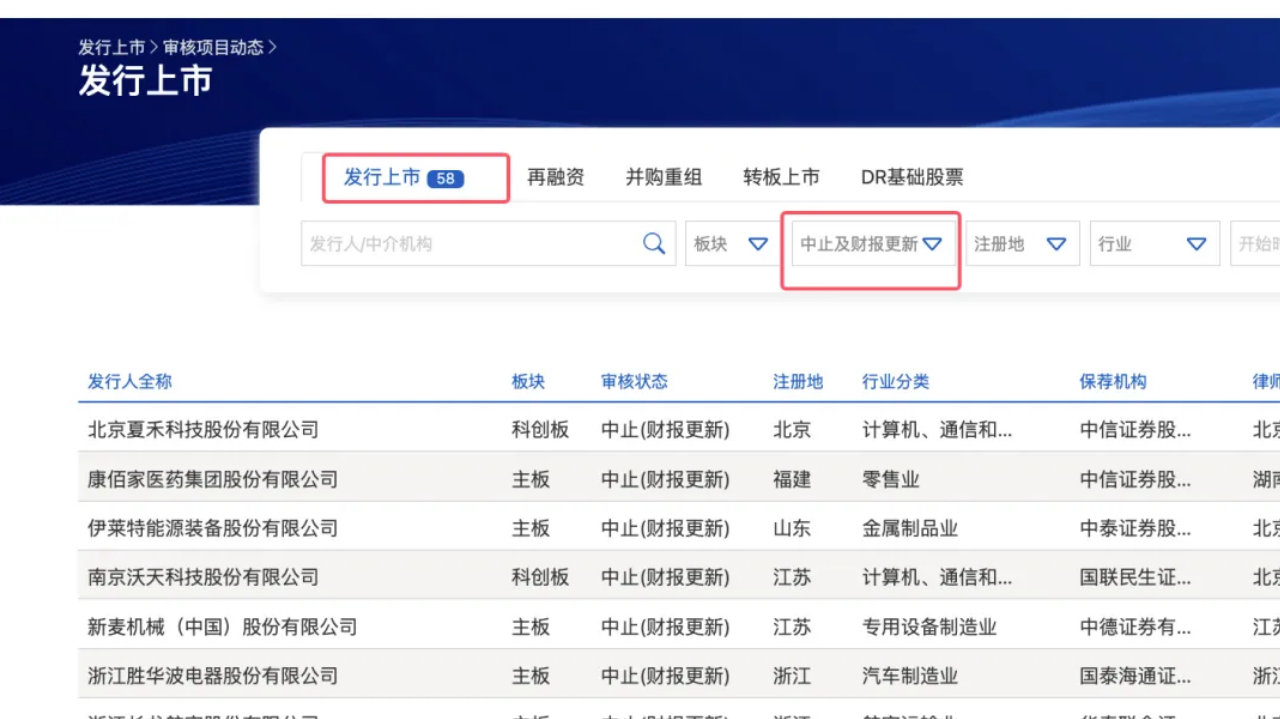Click the search magnifier icon

[654, 244]
